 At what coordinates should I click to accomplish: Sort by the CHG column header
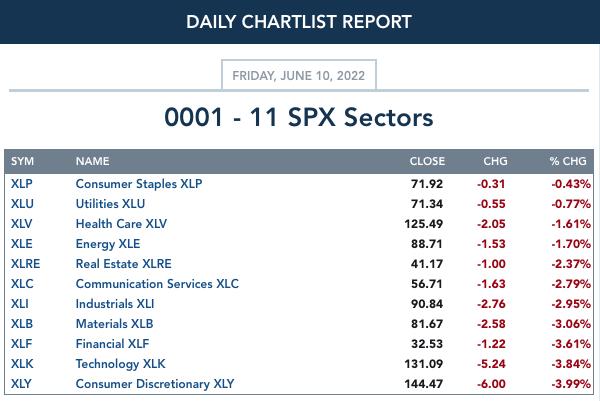click(495, 161)
